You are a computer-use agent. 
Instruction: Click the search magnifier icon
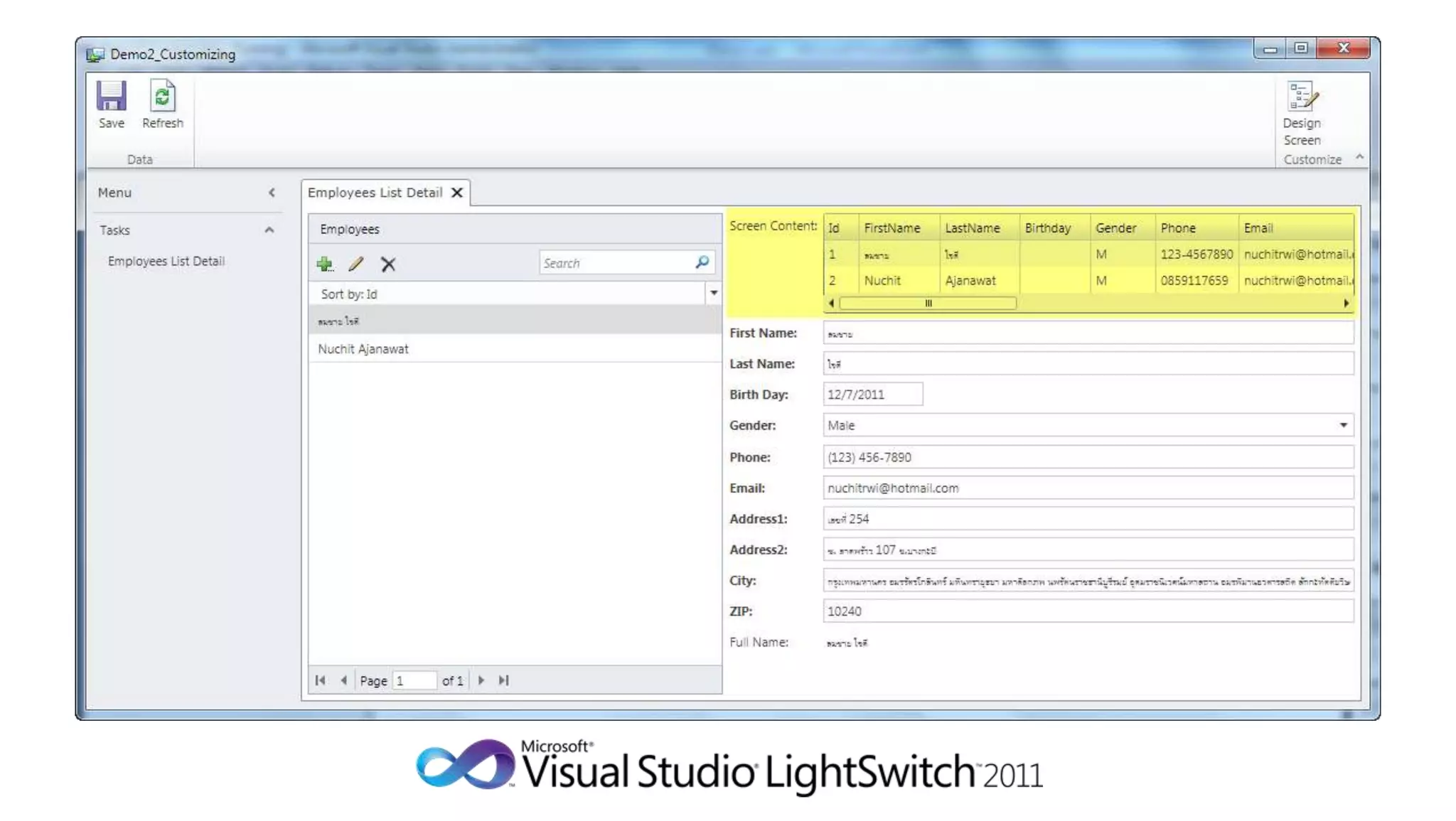tap(702, 262)
